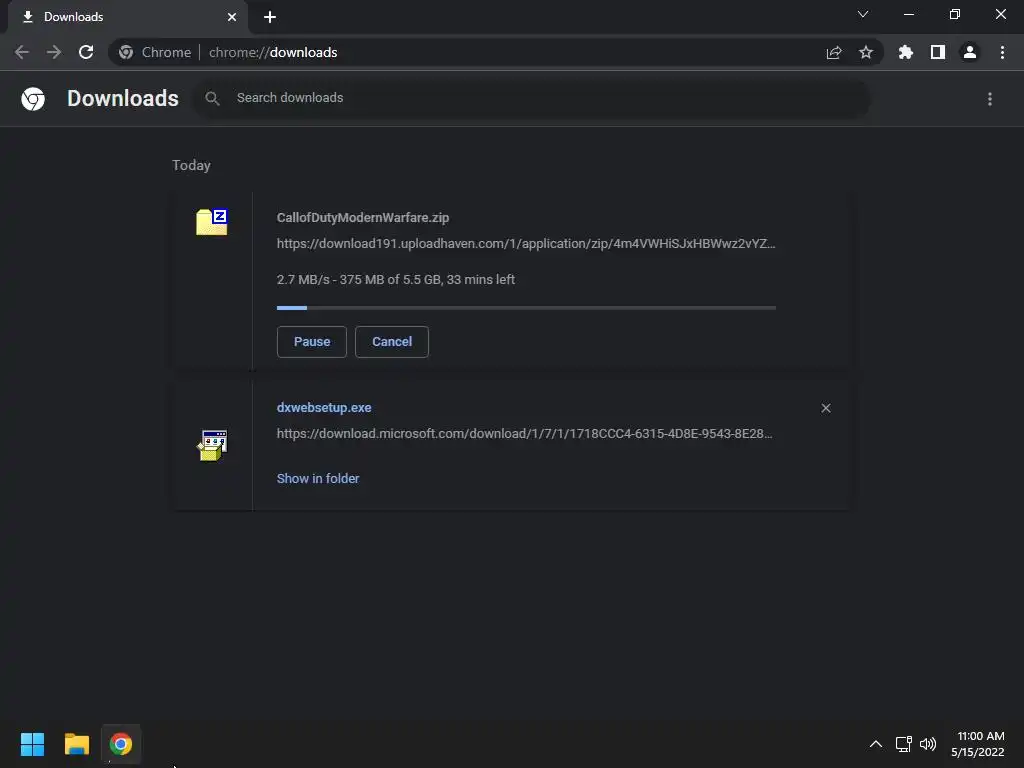This screenshot has width=1024, height=768.
Task: Open a new tab with plus button
Action: (x=270, y=17)
